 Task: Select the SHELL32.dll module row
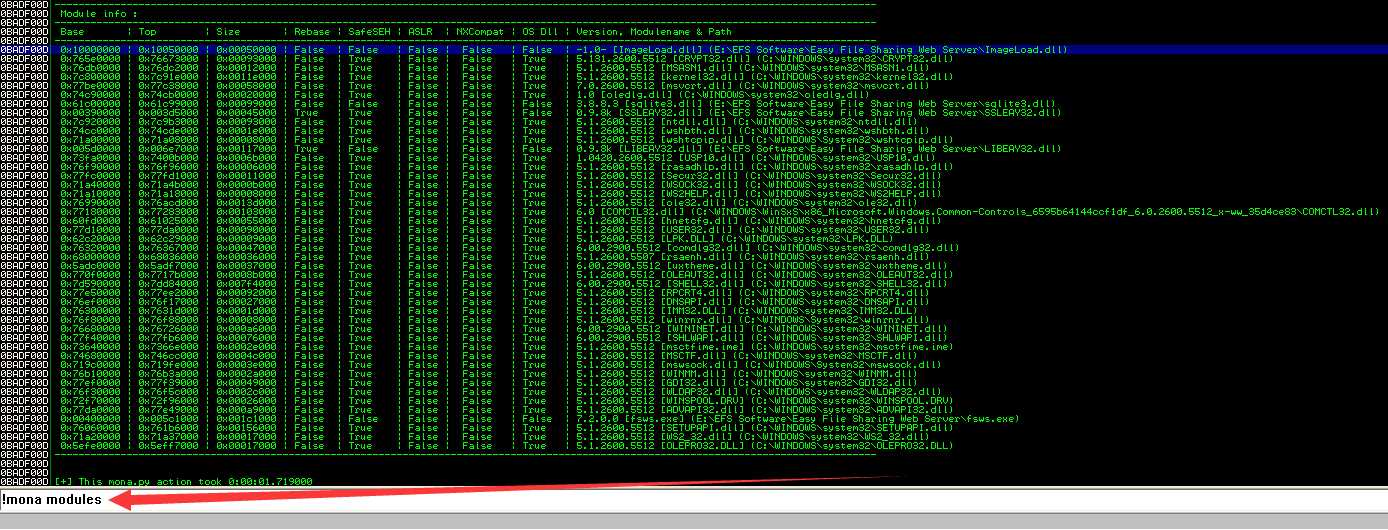[694, 284]
